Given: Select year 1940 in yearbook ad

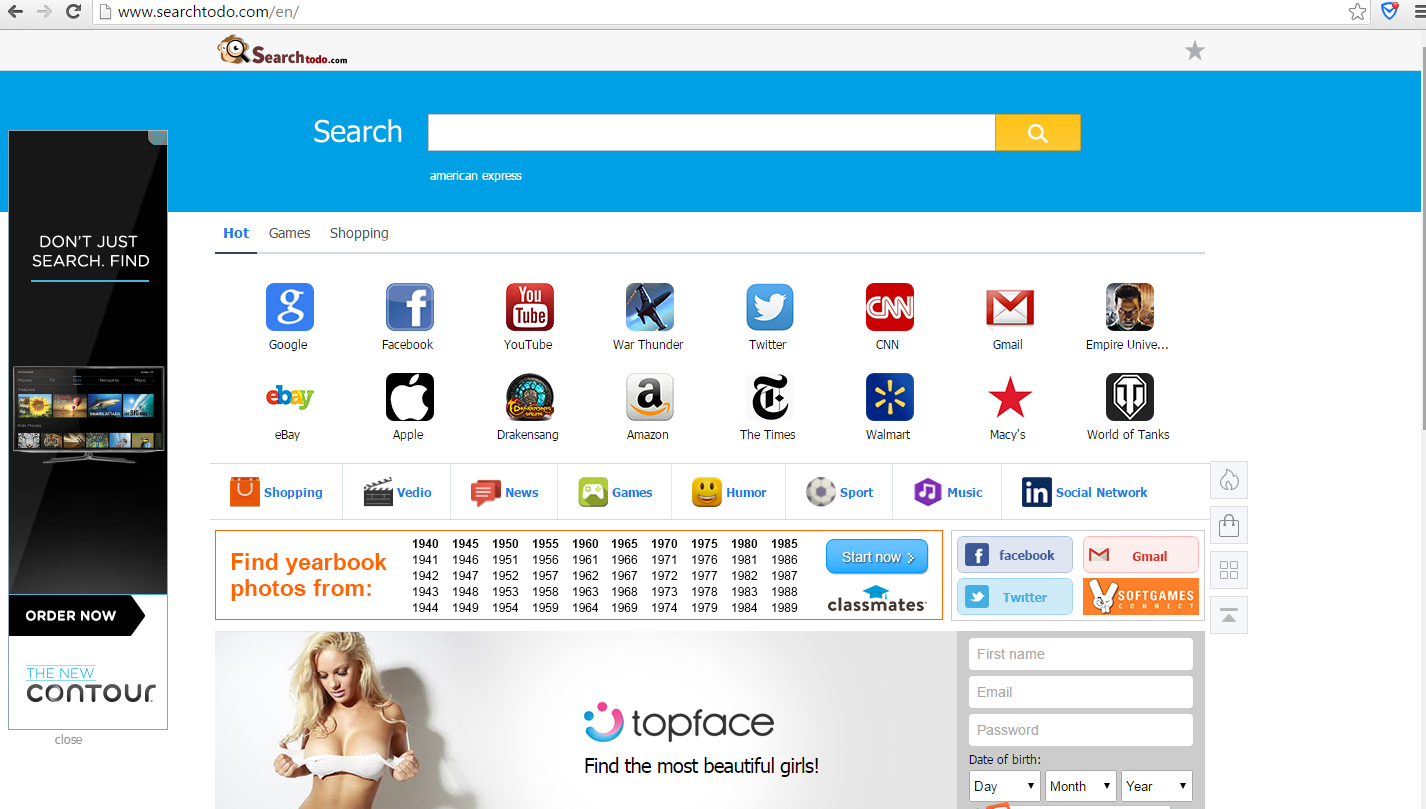Looking at the screenshot, I should [x=425, y=544].
